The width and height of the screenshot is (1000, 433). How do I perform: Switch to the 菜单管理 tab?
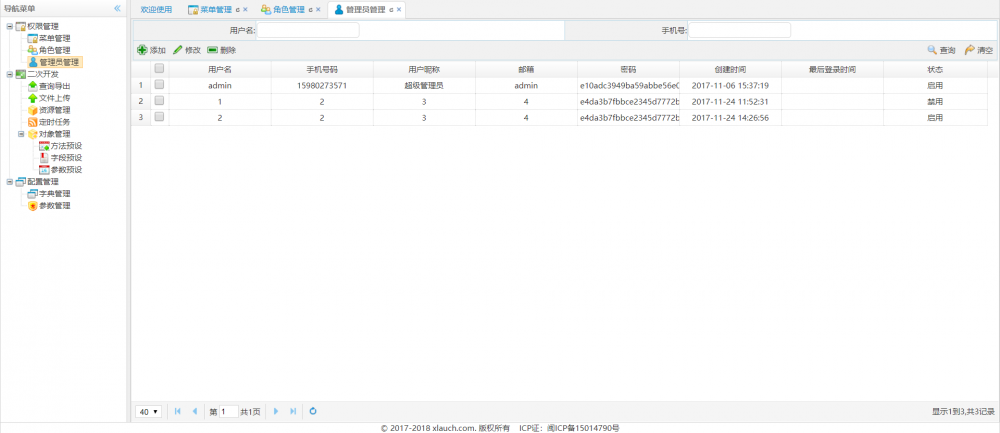pos(216,10)
